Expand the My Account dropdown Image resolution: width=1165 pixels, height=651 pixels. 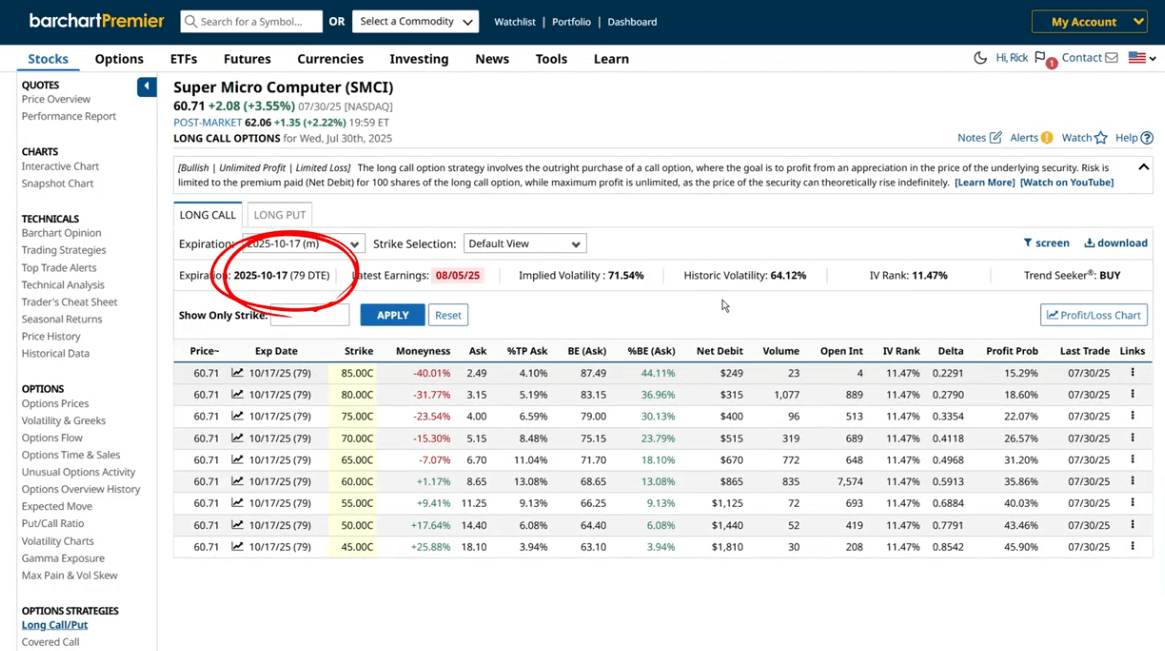[1089, 21]
